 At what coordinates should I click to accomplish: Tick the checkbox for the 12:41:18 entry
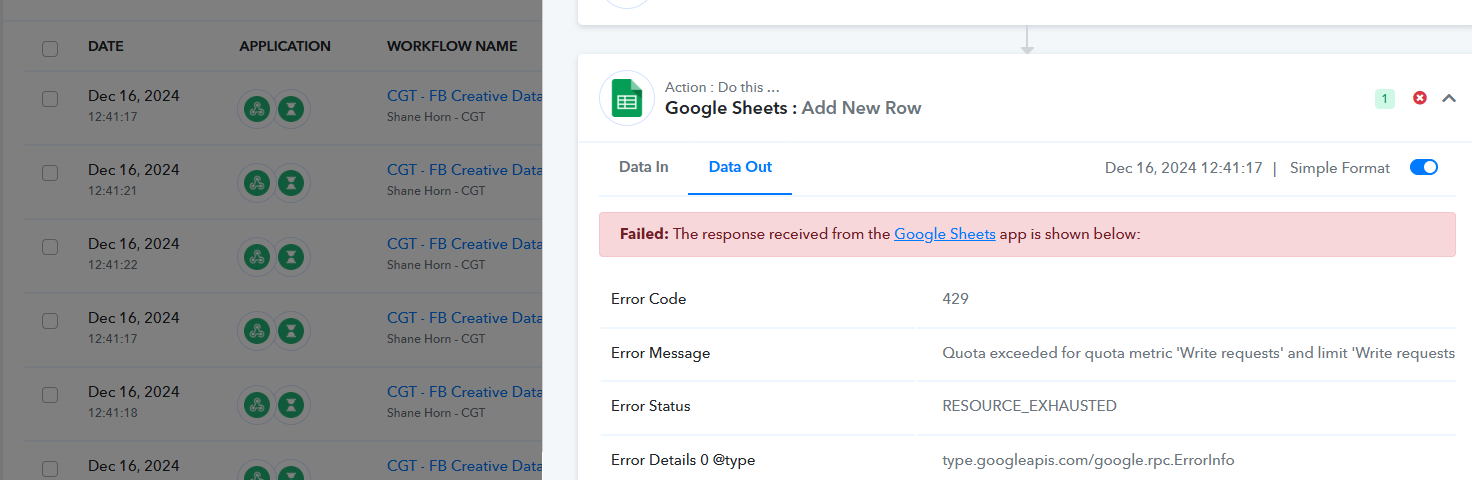[x=50, y=395]
